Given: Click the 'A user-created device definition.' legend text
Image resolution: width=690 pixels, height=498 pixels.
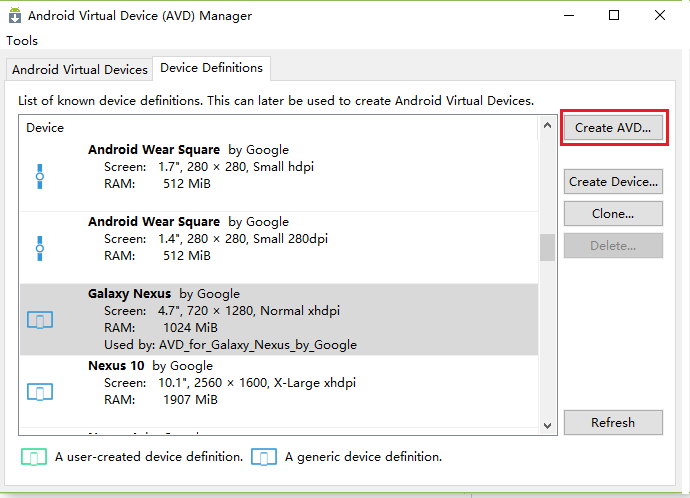Looking at the screenshot, I should tap(149, 457).
